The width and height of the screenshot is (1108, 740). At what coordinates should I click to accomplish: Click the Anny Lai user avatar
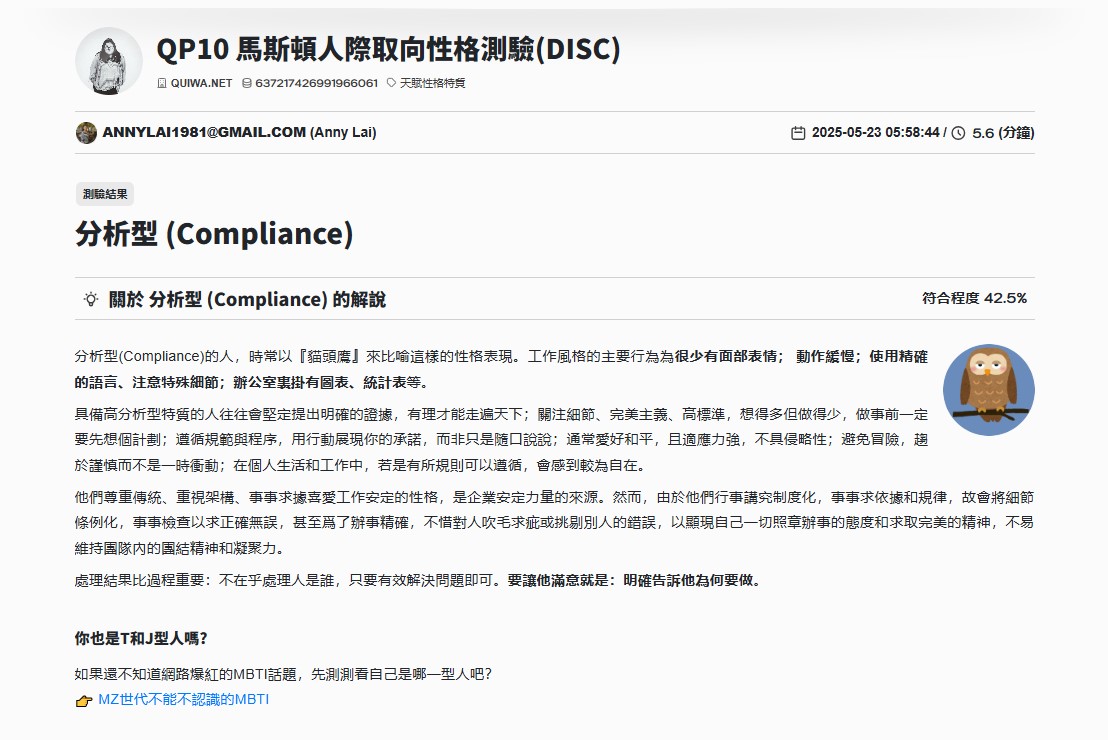coord(86,133)
